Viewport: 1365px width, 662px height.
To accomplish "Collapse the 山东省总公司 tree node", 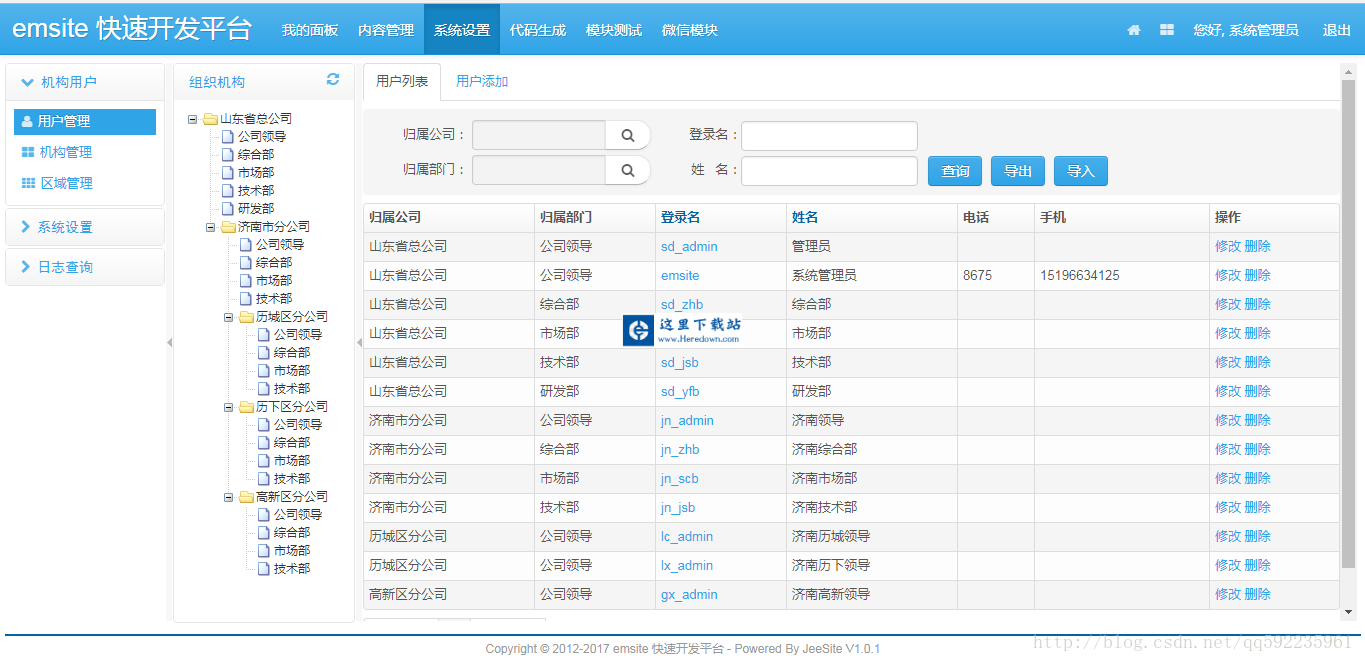I will 193,119.
